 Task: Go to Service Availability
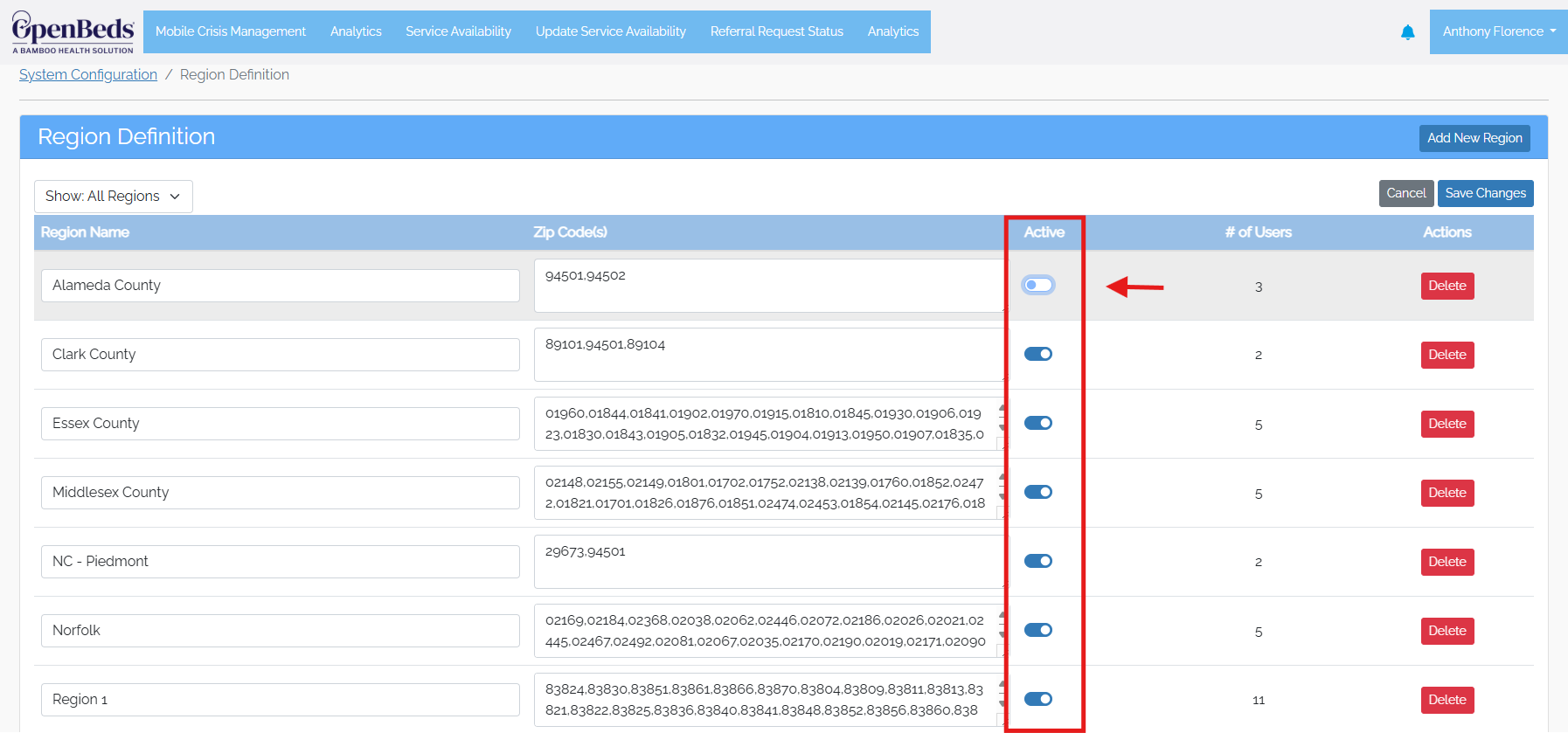[458, 31]
